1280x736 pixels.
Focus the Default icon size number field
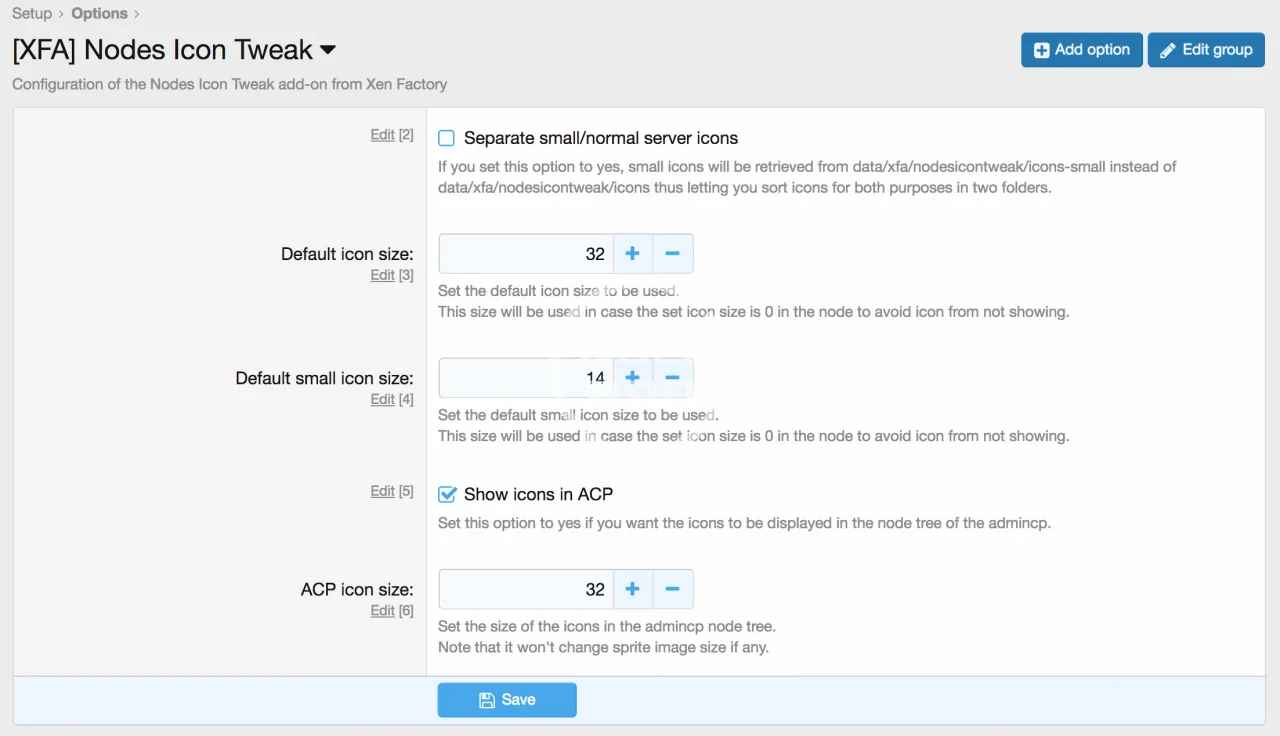tap(525, 254)
